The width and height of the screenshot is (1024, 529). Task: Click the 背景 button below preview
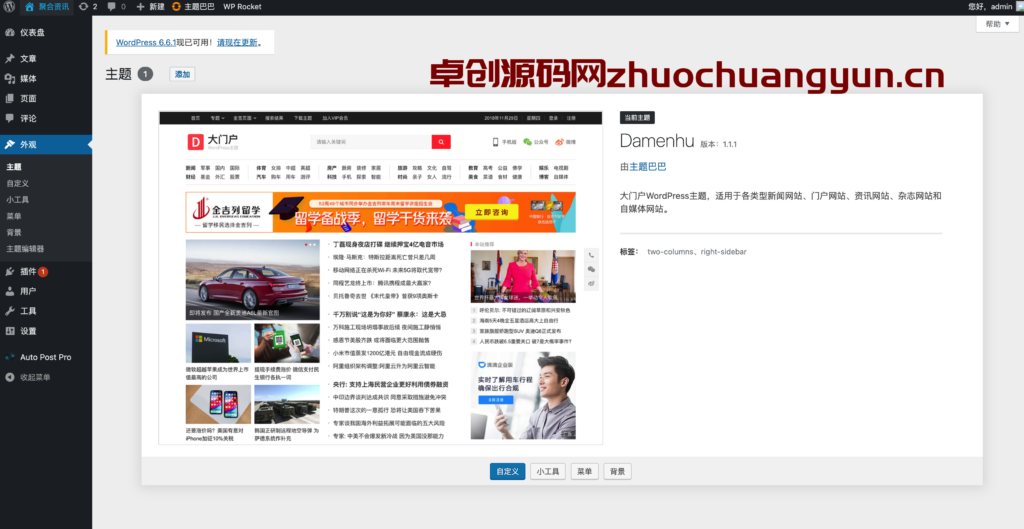pyautogui.click(x=618, y=472)
